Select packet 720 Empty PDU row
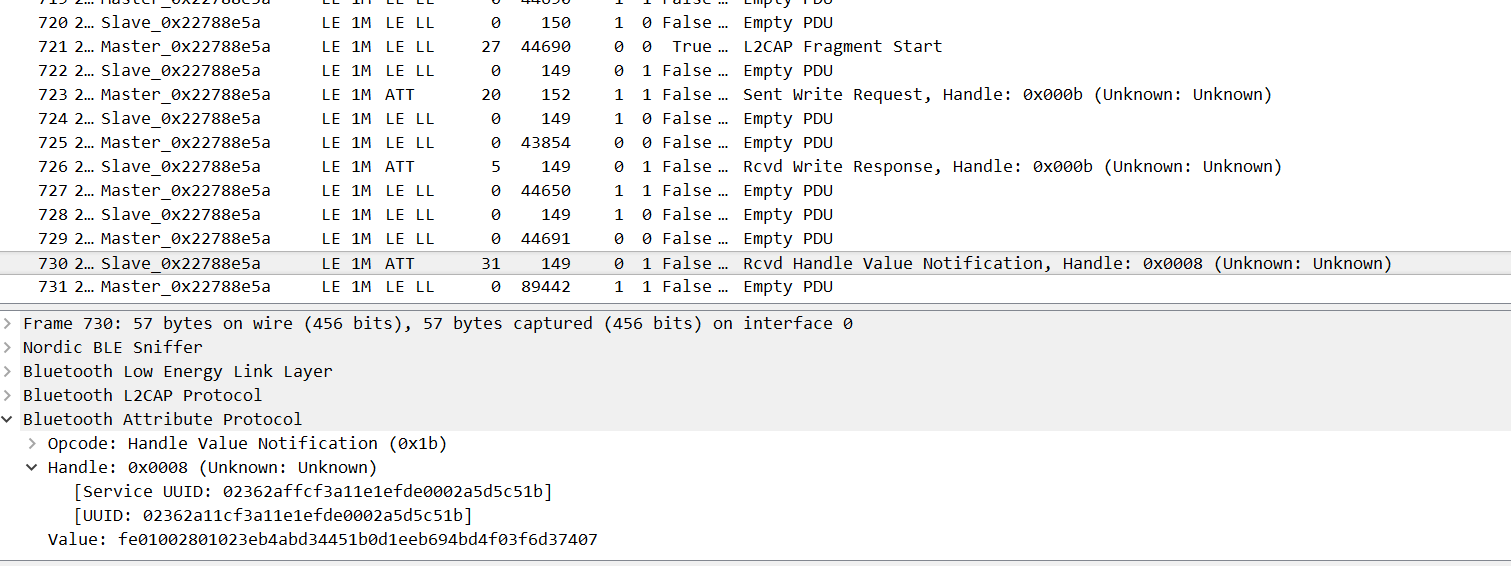Viewport: 1511px width, 566px height. (x=787, y=23)
